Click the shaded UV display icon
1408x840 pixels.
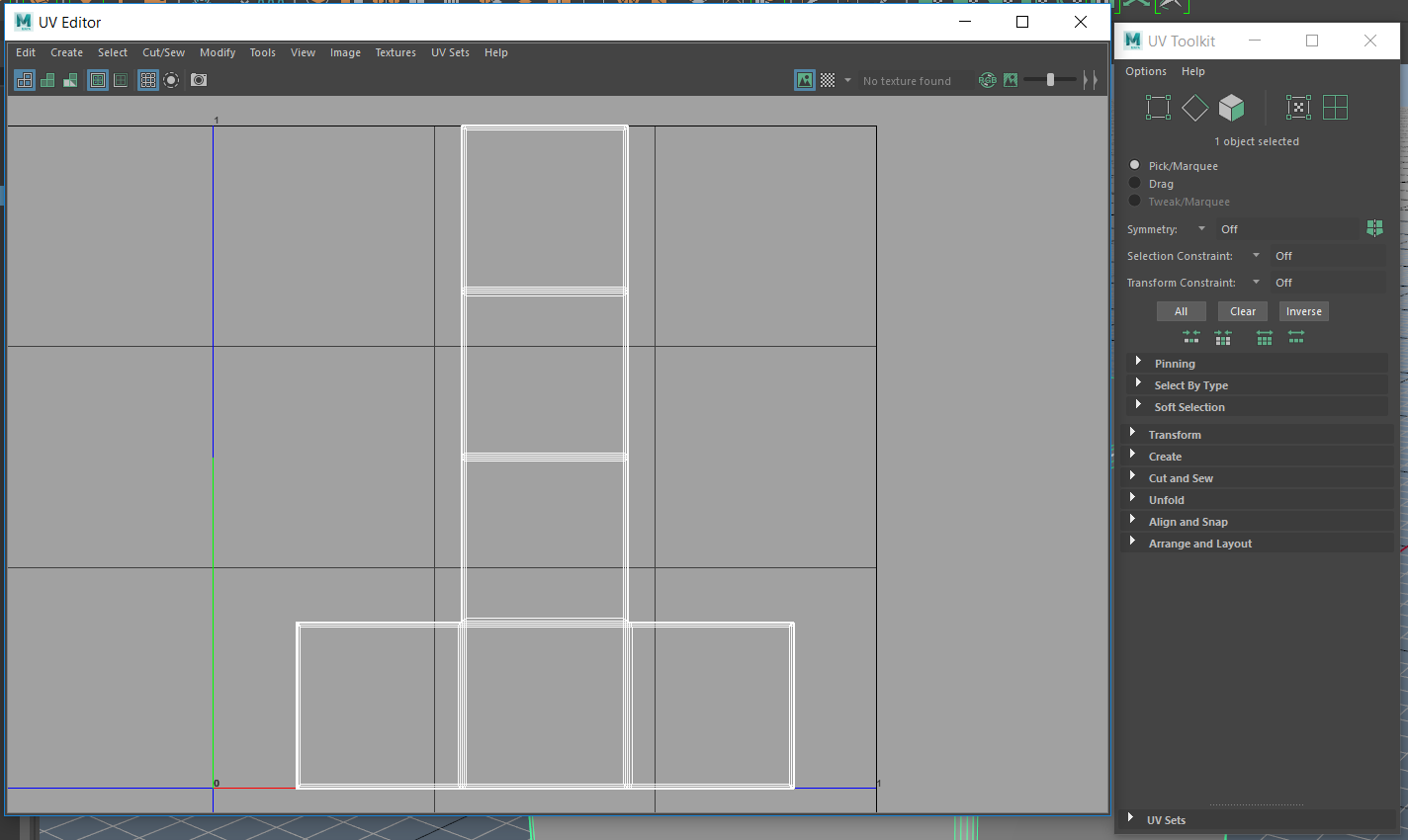coord(47,80)
